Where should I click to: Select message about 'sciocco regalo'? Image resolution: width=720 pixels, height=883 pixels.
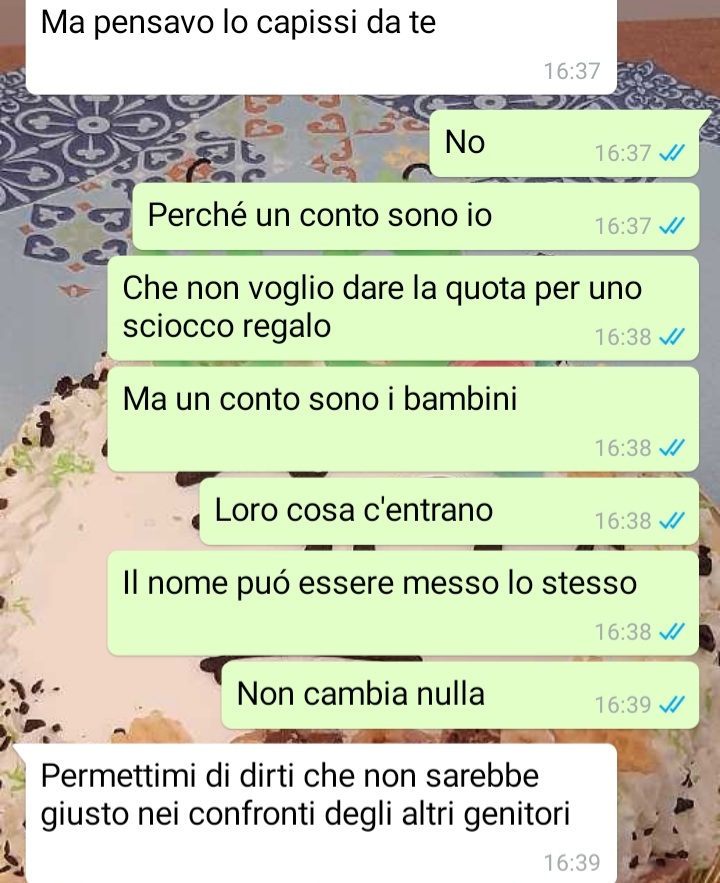click(403, 308)
